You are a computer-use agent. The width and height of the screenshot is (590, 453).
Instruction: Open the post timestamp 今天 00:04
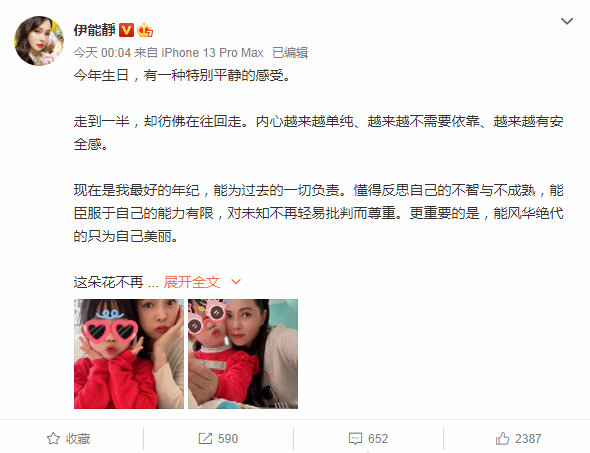pos(102,53)
